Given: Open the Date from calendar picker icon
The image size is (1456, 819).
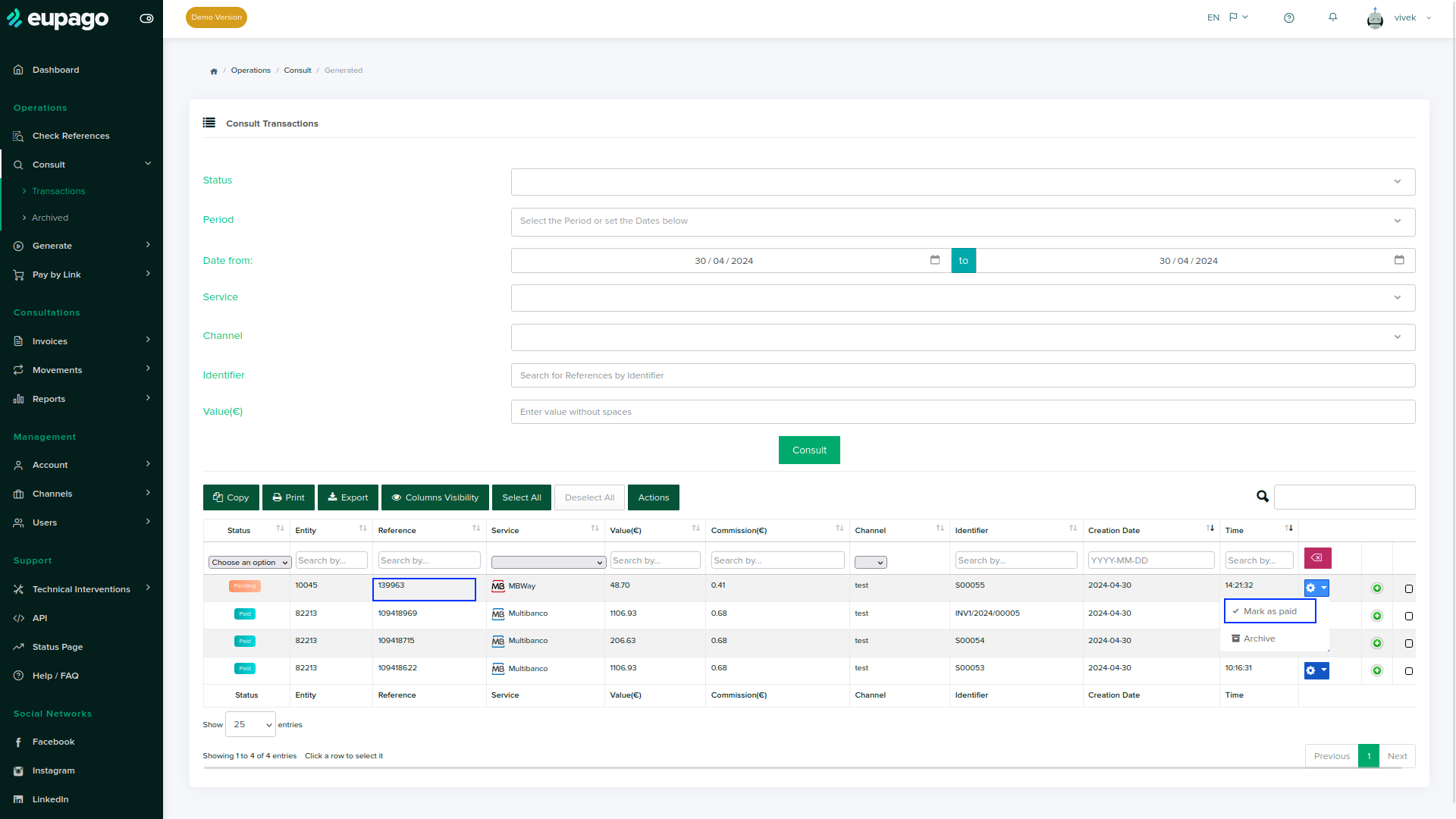Looking at the screenshot, I should (935, 260).
